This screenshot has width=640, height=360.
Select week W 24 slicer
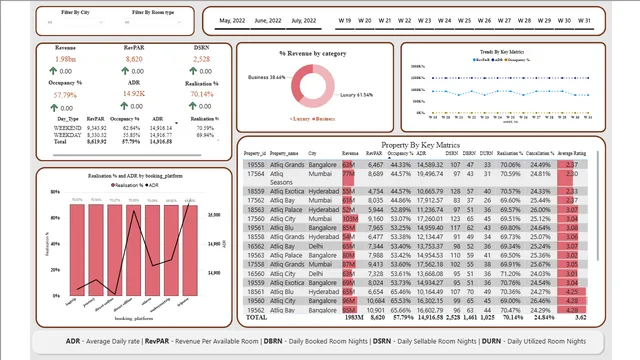(444, 21)
